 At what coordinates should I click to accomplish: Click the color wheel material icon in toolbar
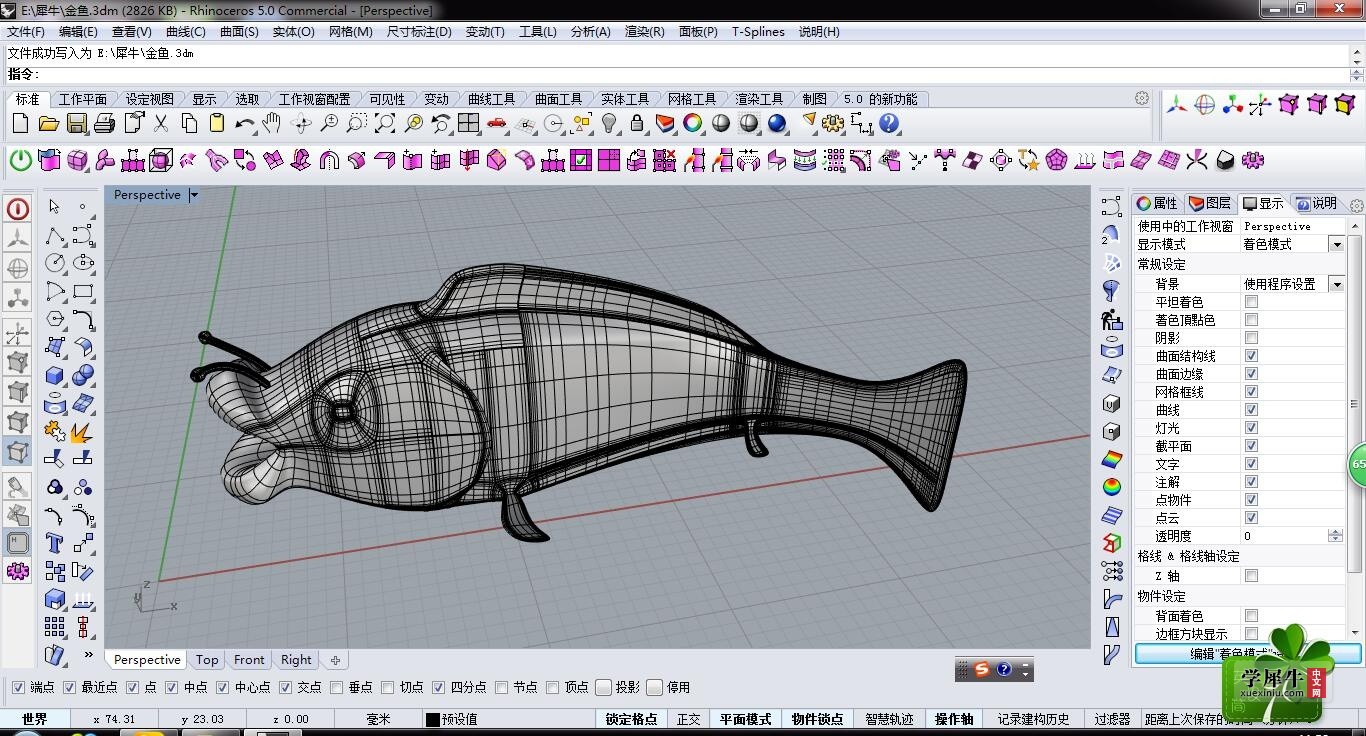[x=693, y=123]
